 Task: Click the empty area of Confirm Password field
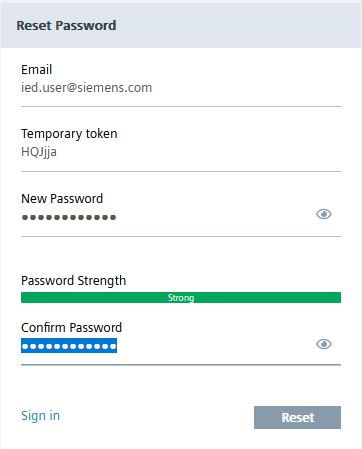coord(215,346)
